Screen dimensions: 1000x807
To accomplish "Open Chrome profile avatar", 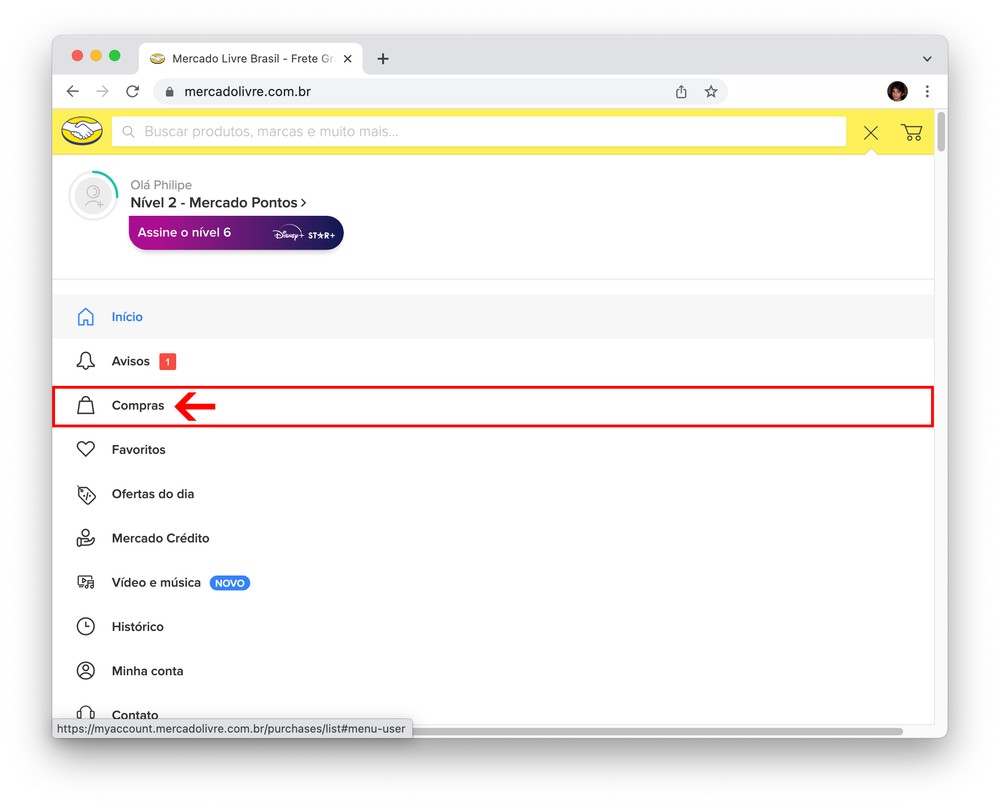I will tap(897, 91).
